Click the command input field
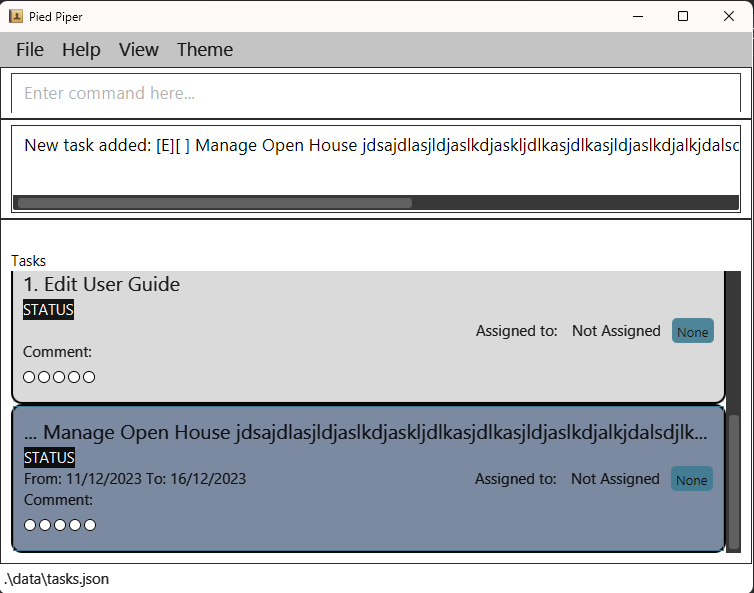The width and height of the screenshot is (754, 593). (x=376, y=93)
